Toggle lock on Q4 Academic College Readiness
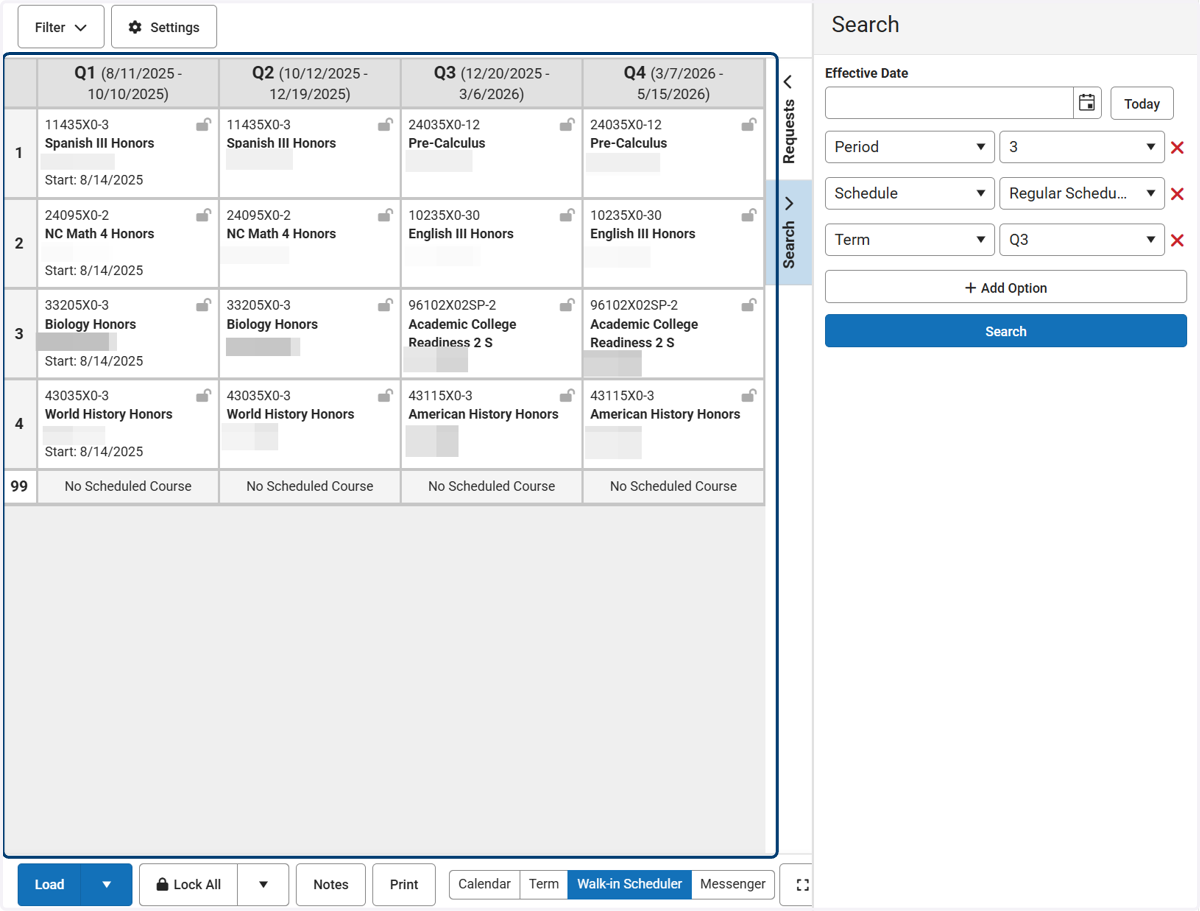Screen dimensions: 1200x911 [x=749, y=305]
